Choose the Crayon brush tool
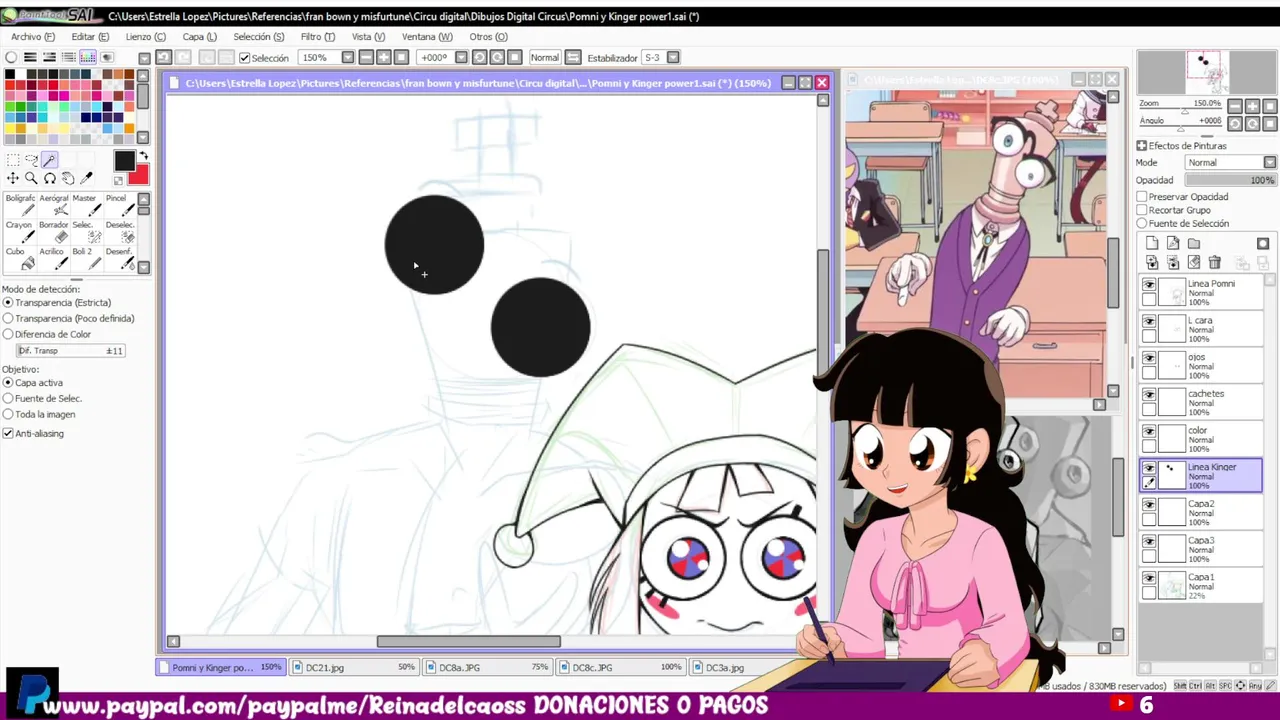Image resolution: width=1280 pixels, height=720 pixels. pos(20,232)
